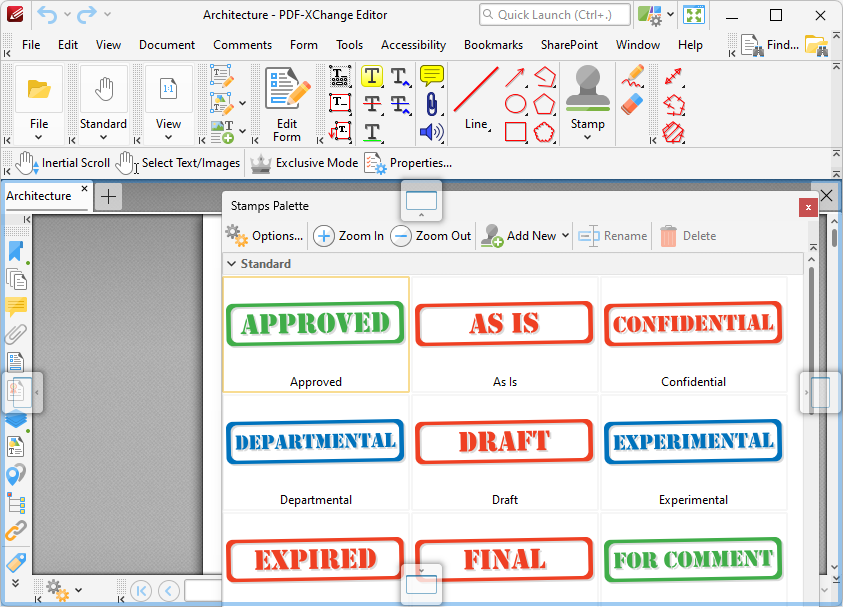Screen dimensions: 843x607
Task: Select the Attach File paperclip tool
Action: [x=433, y=104]
